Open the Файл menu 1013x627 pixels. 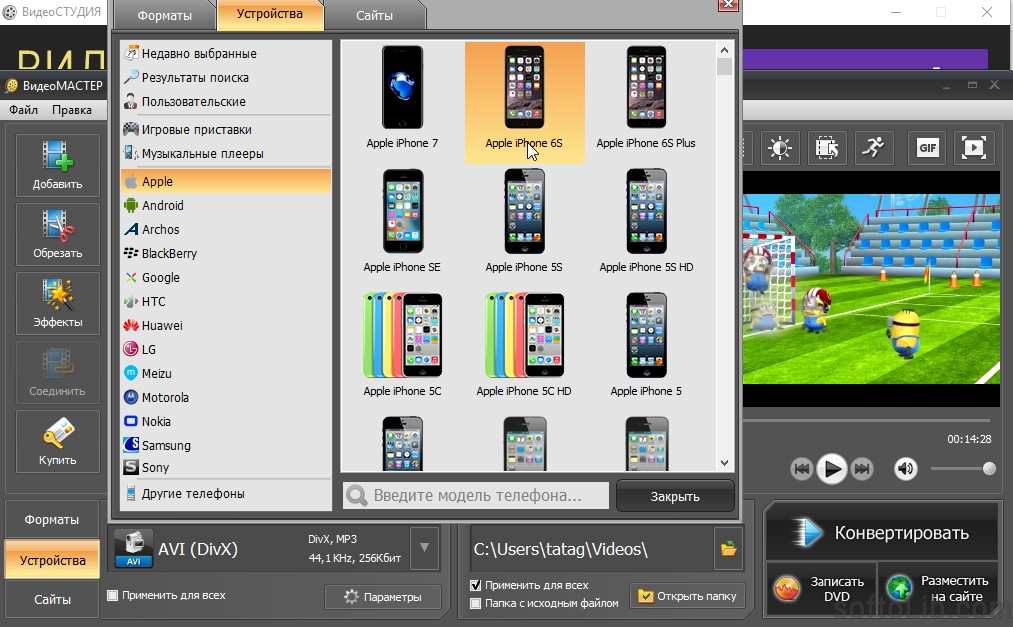click(x=23, y=110)
